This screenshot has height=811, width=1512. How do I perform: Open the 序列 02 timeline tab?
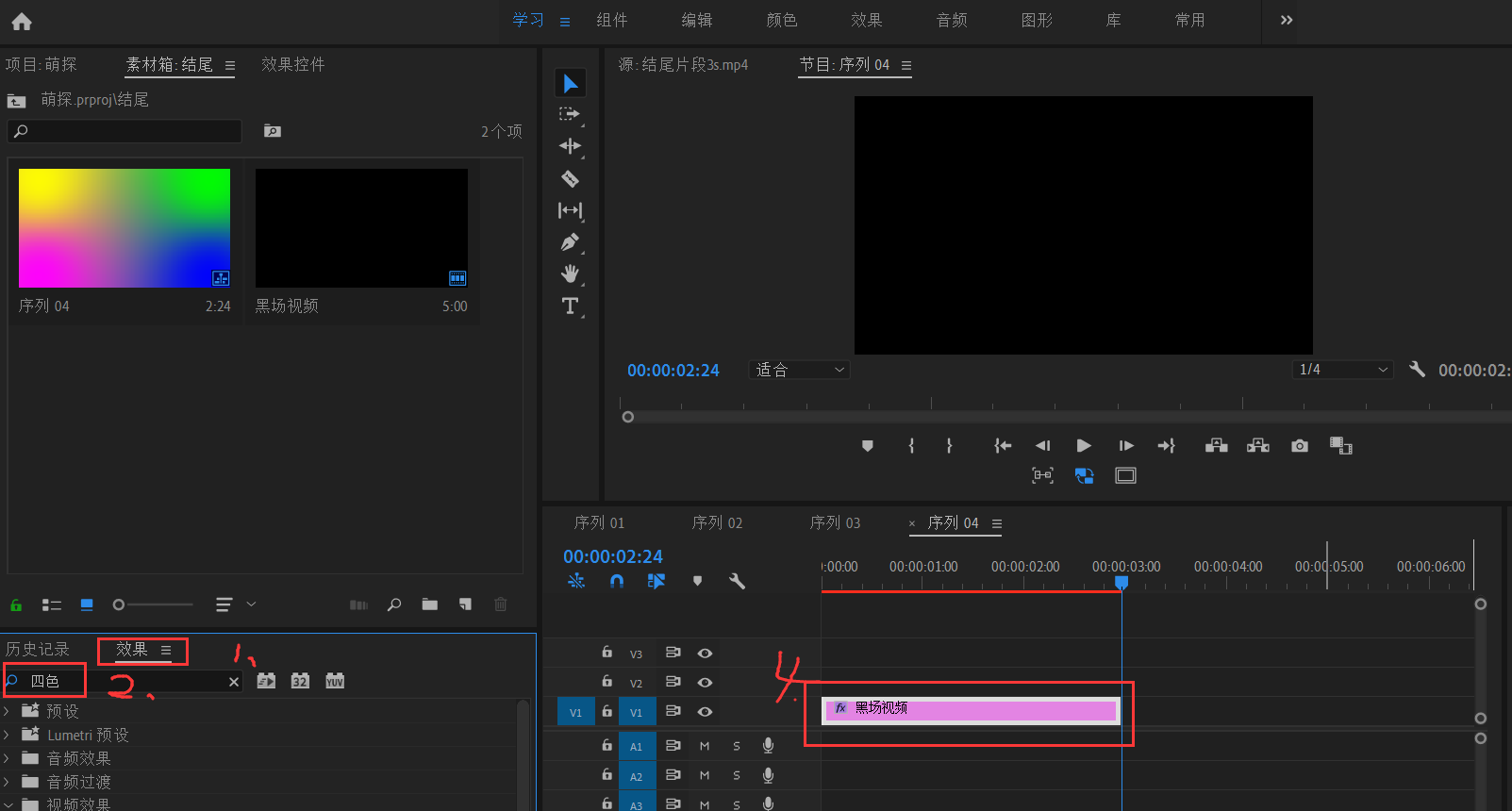(x=717, y=522)
